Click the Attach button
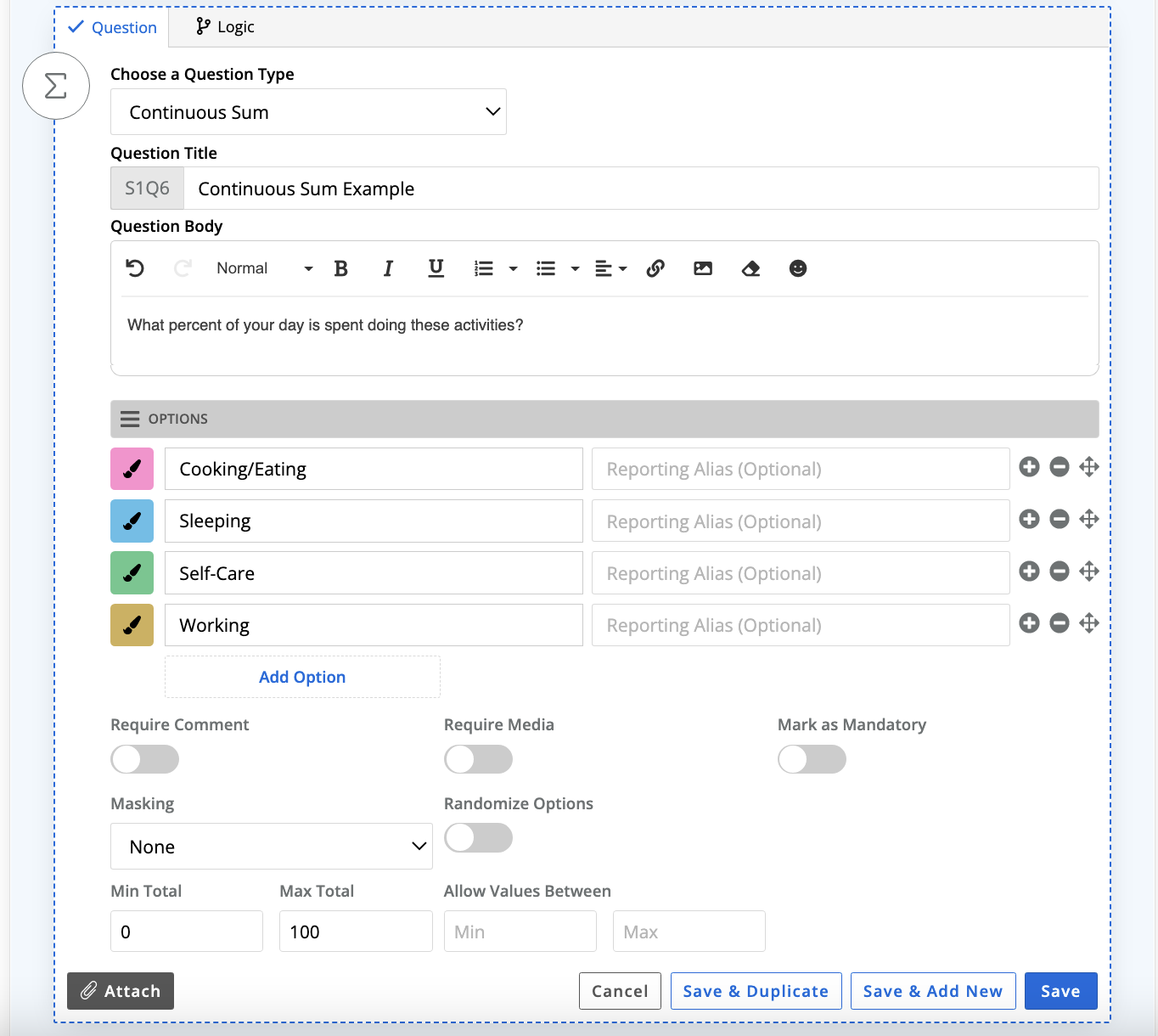 click(x=121, y=991)
